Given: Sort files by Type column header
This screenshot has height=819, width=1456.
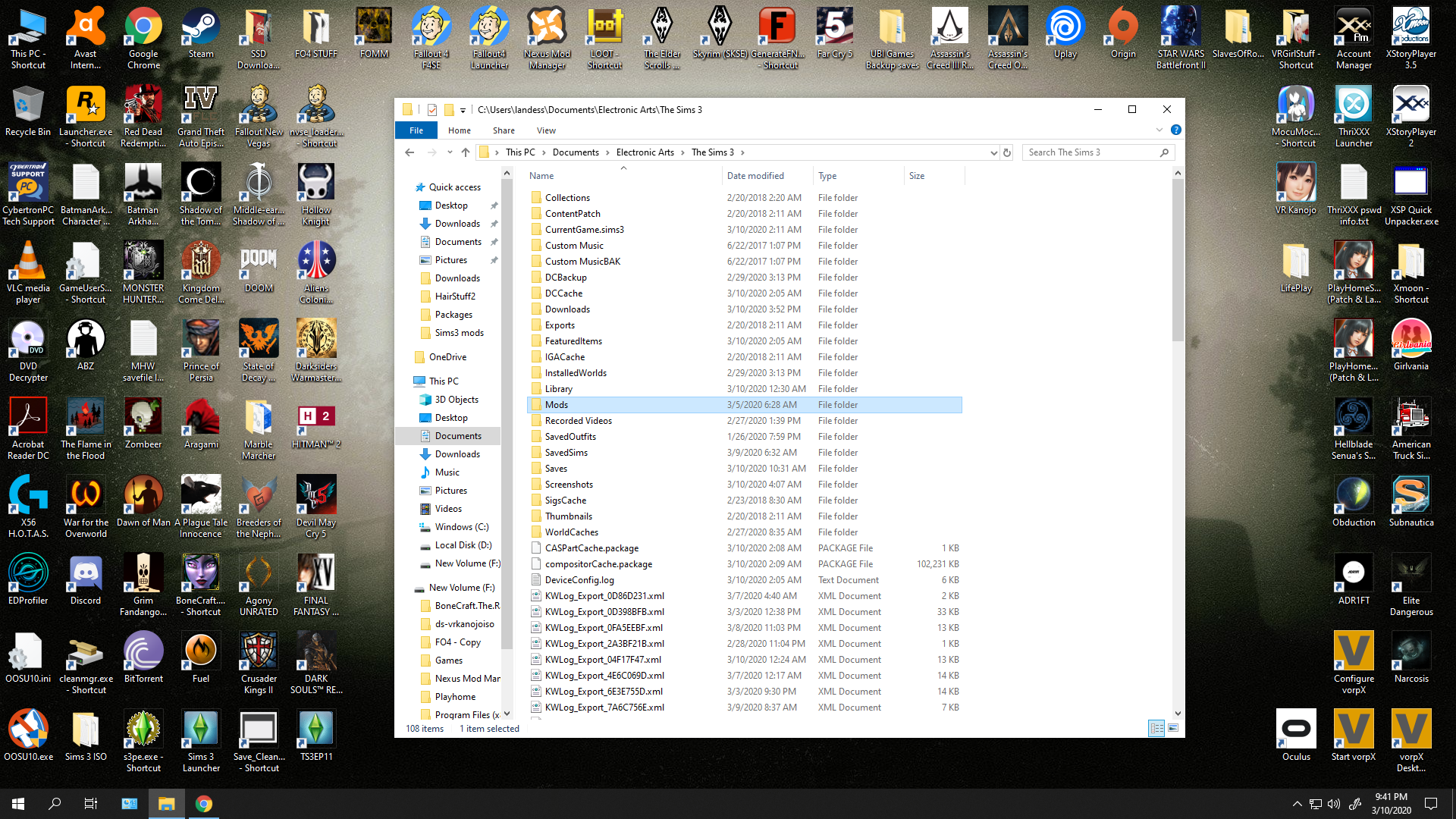Looking at the screenshot, I should (x=858, y=176).
